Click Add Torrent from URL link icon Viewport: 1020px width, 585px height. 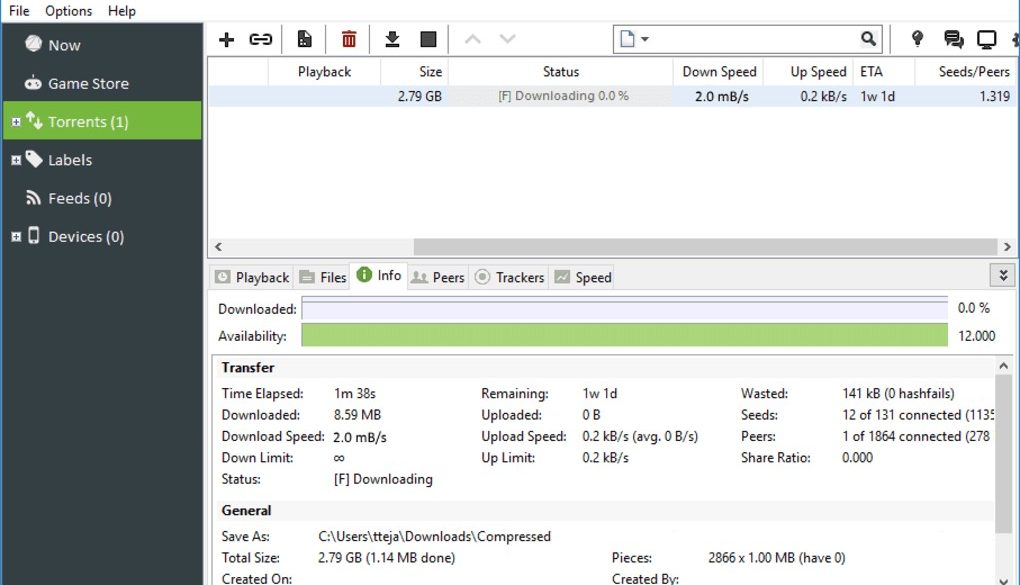click(261, 39)
